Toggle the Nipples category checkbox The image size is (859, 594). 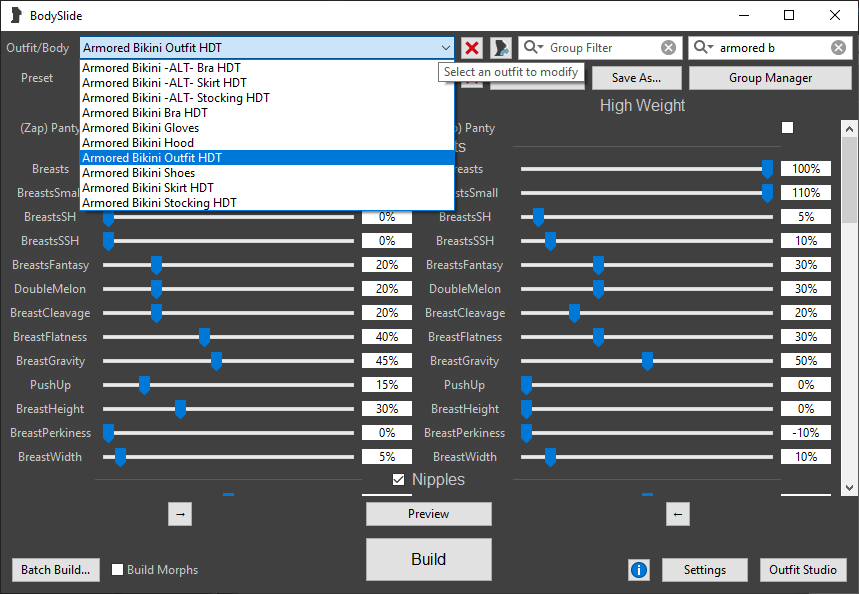tap(398, 479)
